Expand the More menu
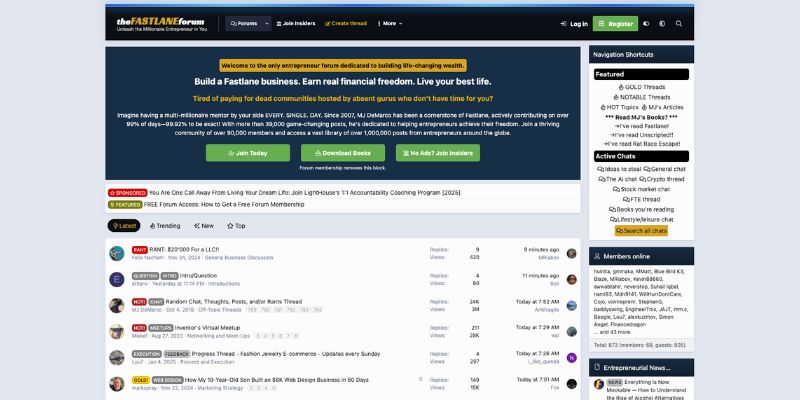Screen dimensions: 800x400 coord(390,23)
